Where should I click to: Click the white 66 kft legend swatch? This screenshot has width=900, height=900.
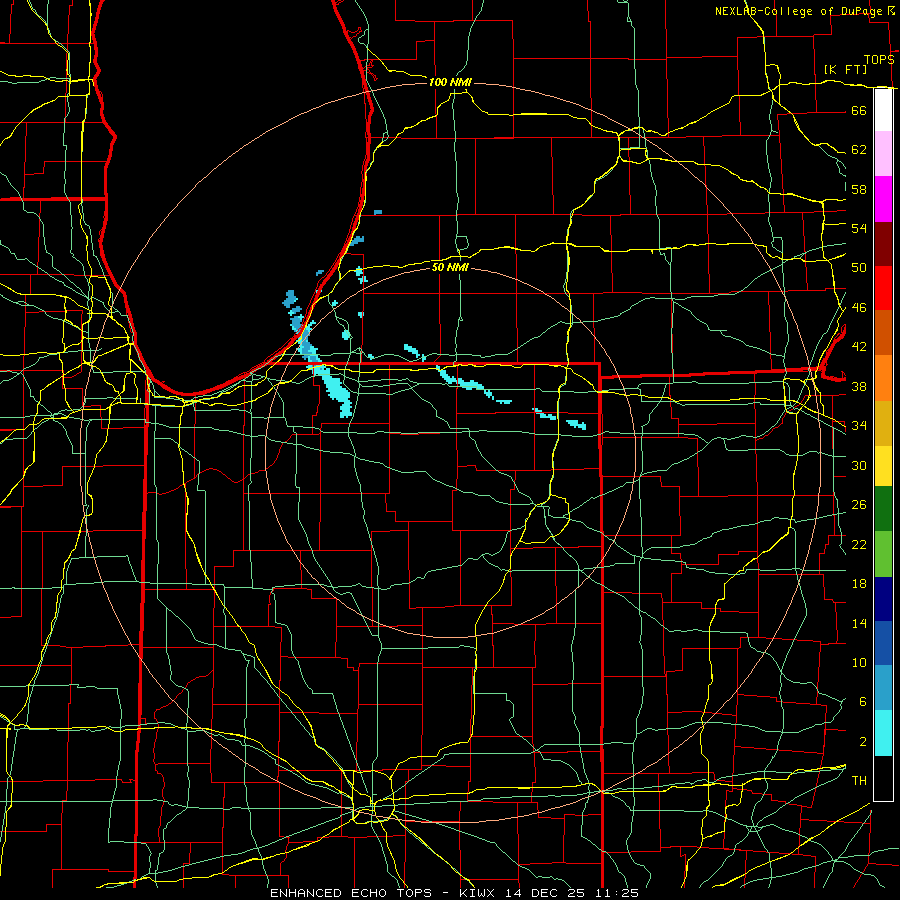pos(883,110)
